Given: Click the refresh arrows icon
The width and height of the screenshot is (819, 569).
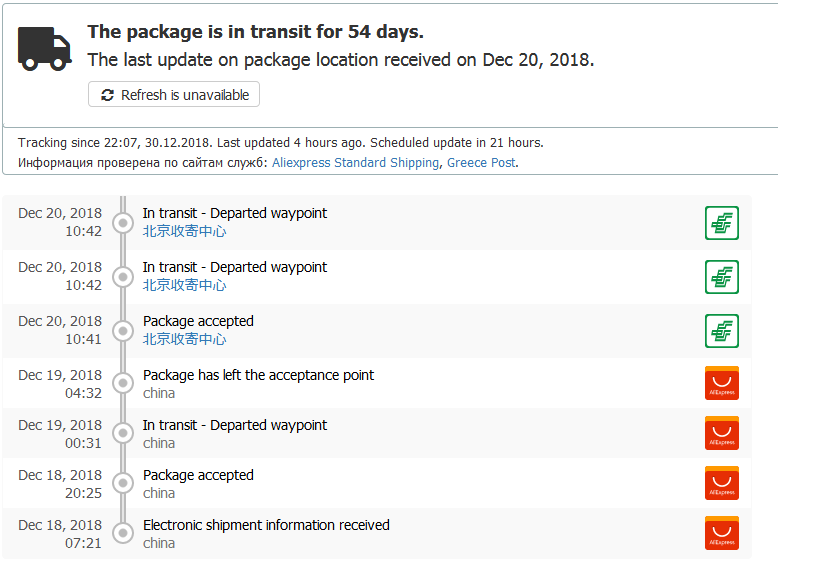Looking at the screenshot, I should (108, 95).
